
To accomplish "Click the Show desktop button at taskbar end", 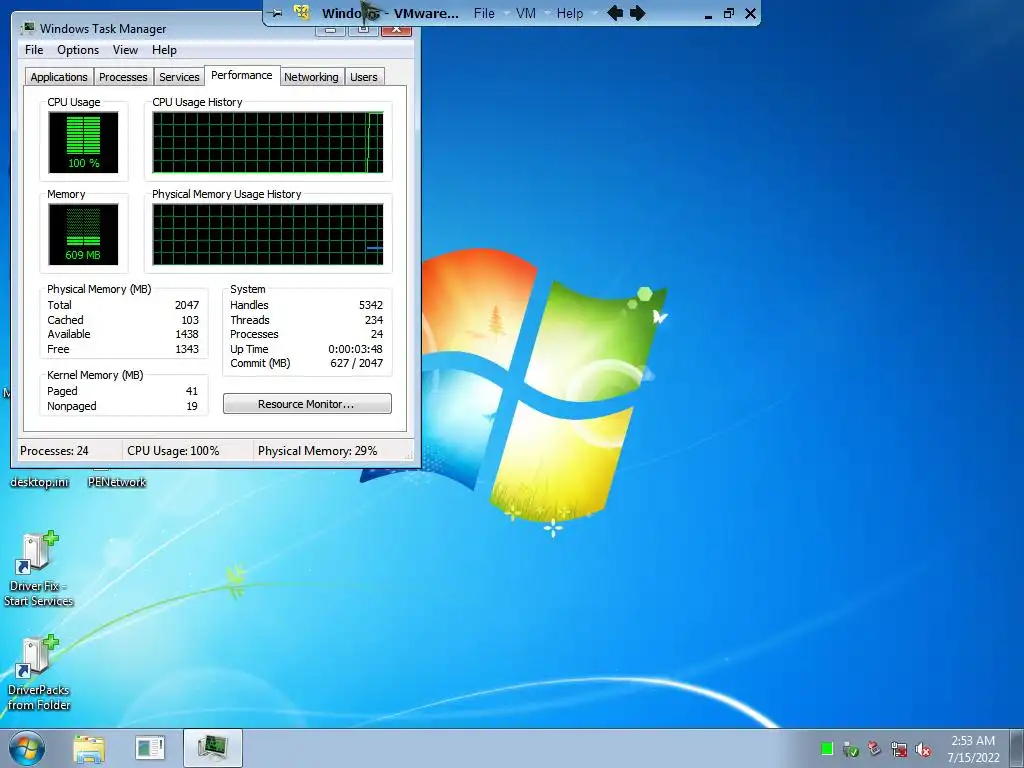I will coord(1017,748).
